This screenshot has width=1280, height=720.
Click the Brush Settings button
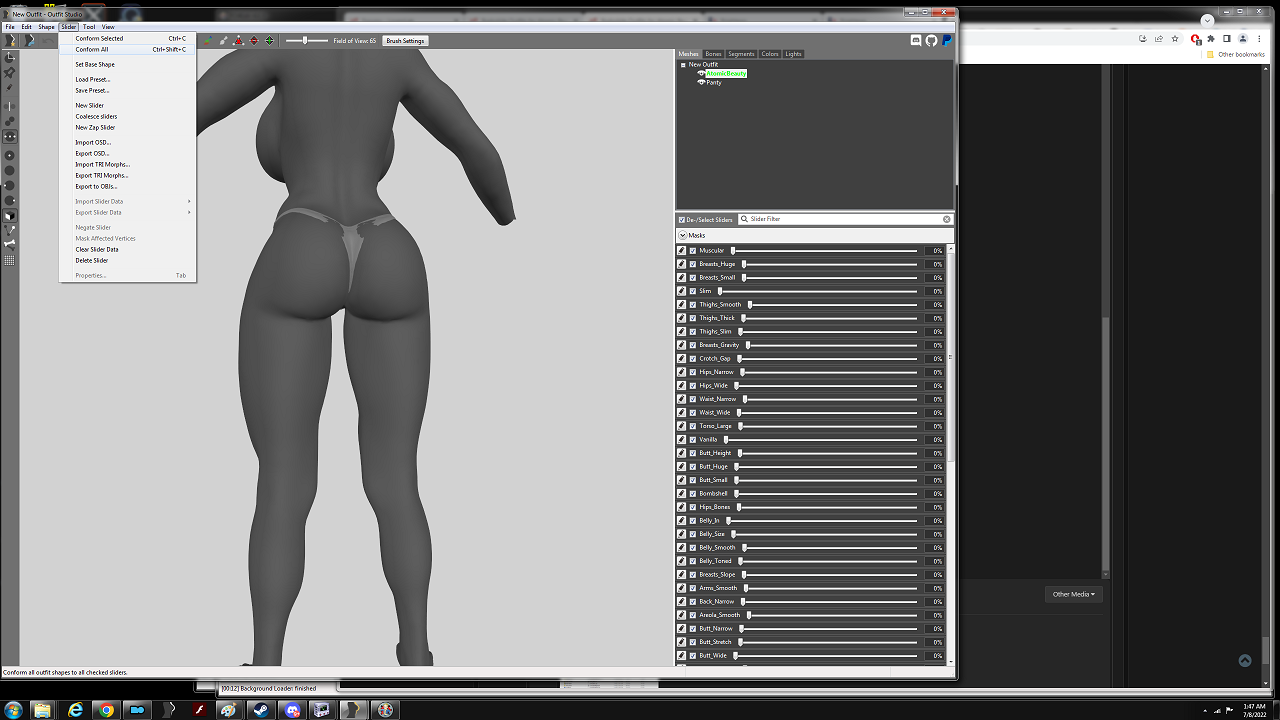(406, 41)
